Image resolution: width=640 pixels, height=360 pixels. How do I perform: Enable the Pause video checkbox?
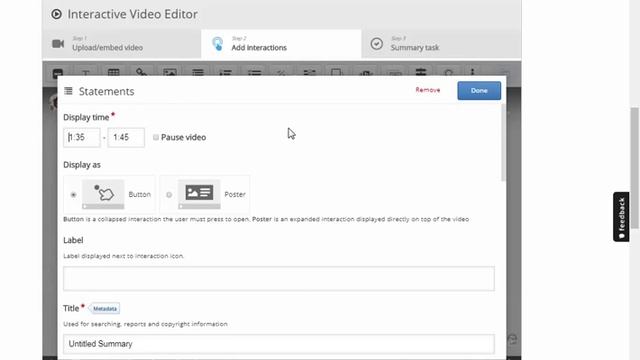[156, 138]
